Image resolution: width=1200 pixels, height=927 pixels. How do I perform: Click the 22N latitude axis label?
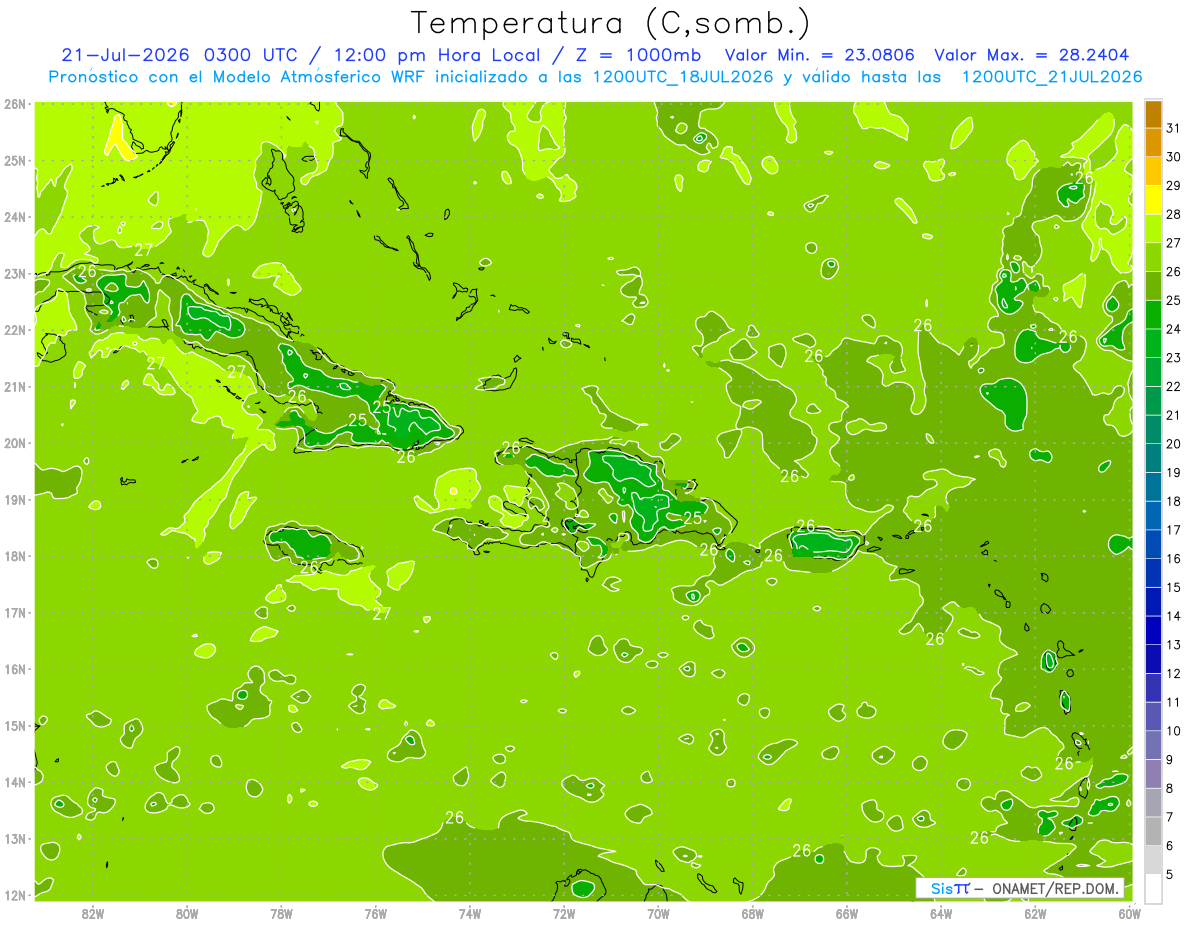(15, 330)
